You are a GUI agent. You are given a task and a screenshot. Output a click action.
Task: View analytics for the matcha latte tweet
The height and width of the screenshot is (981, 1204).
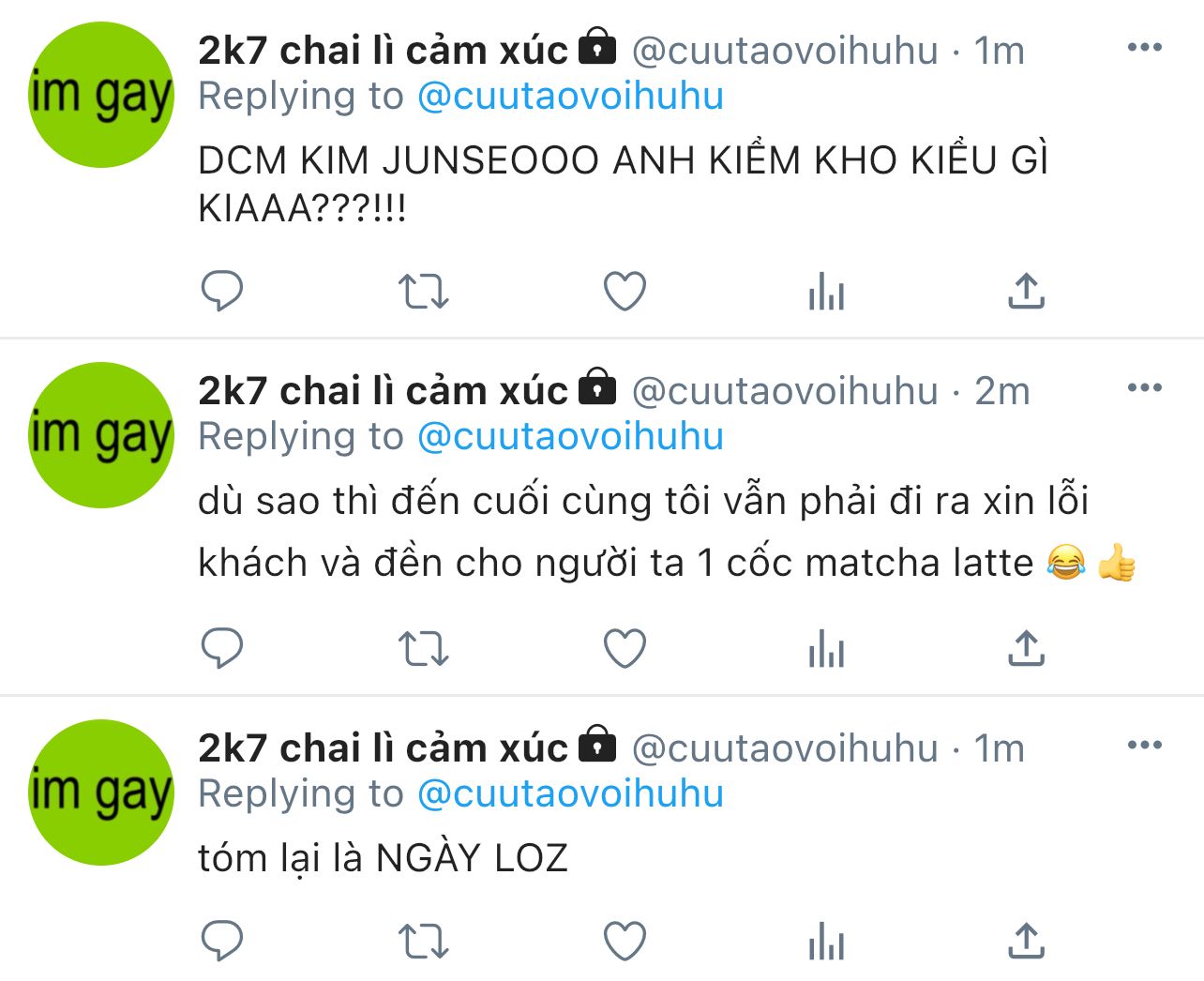pyautogui.click(x=826, y=648)
